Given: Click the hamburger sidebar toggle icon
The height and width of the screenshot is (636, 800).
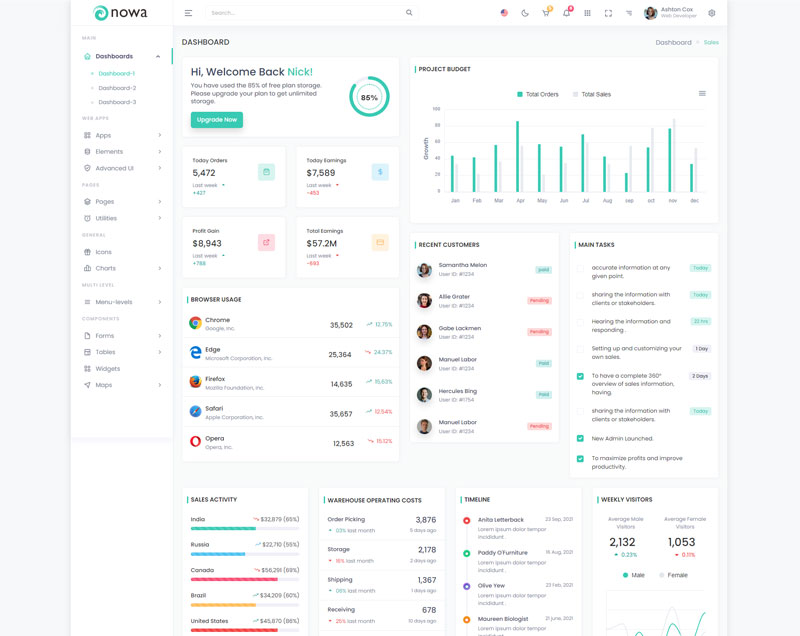Looking at the screenshot, I should pyautogui.click(x=188, y=13).
